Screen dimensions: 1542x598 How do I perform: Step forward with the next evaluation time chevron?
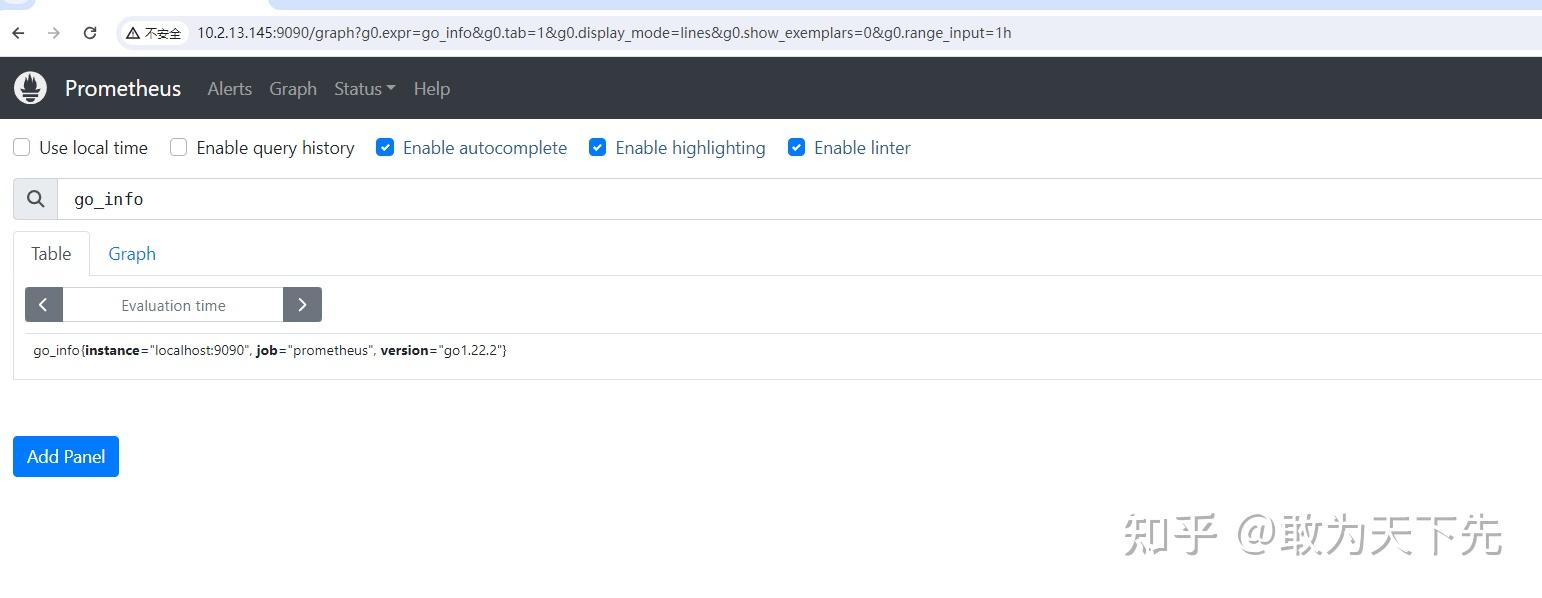coord(303,304)
